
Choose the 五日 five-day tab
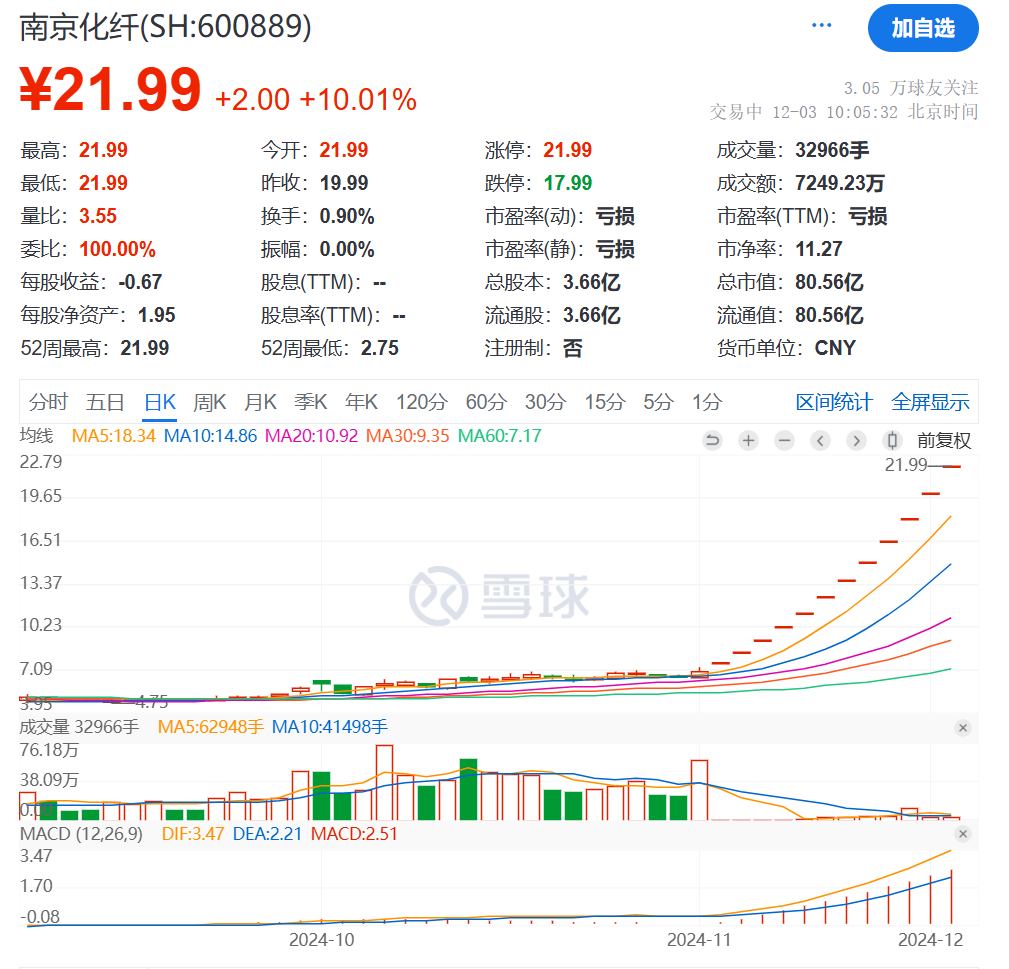point(105,402)
